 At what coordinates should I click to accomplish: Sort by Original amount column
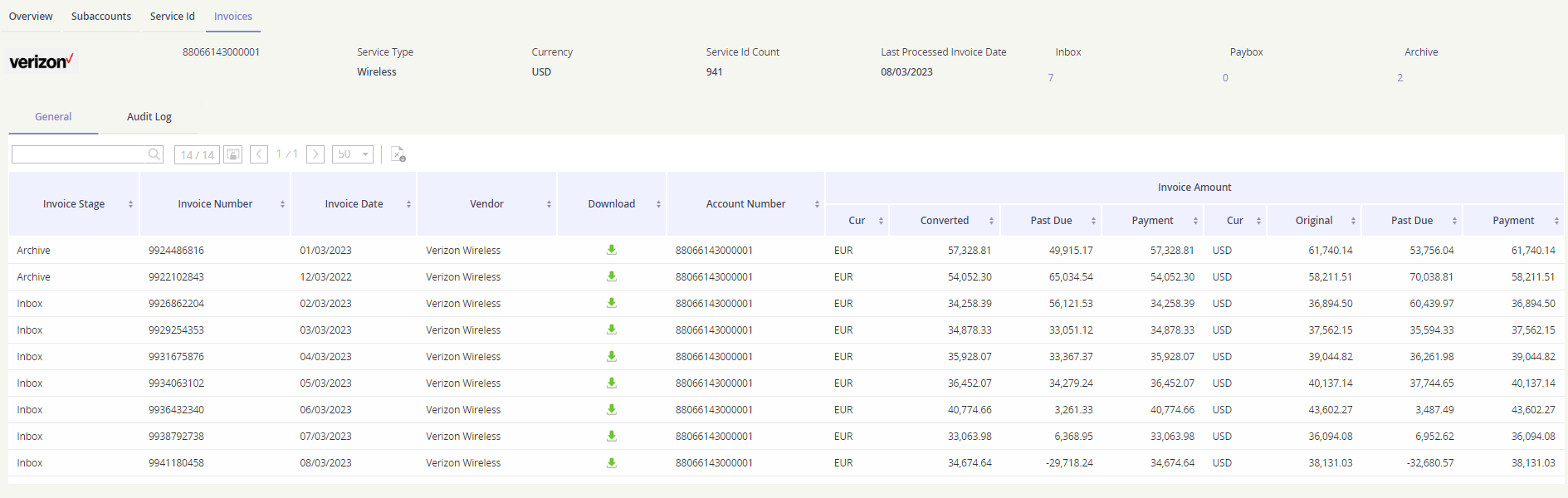tap(1353, 221)
